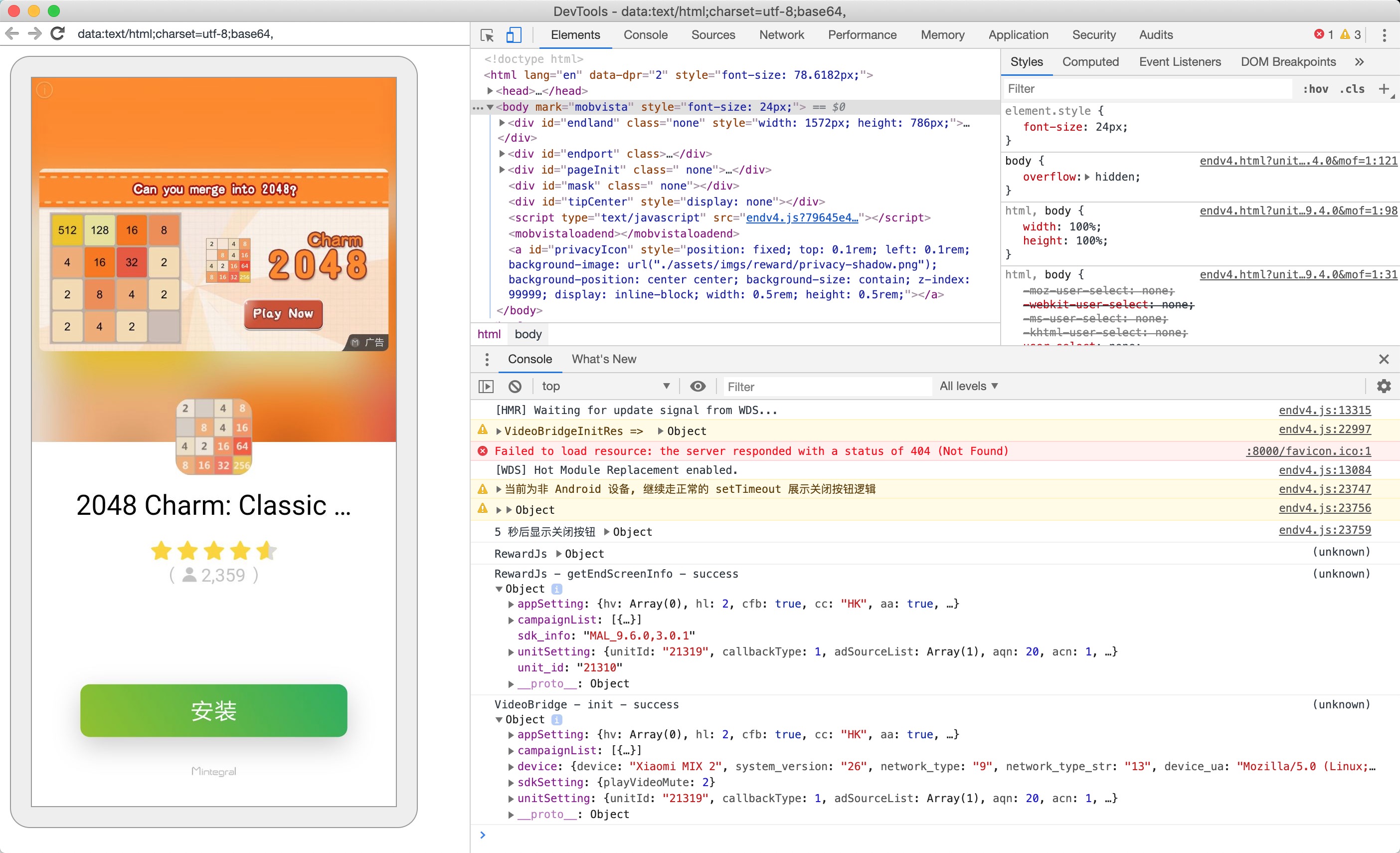Click the Play Now button in ad
This screenshot has height=853, width=1400.
pyautogui.click(x=283, y=314)
